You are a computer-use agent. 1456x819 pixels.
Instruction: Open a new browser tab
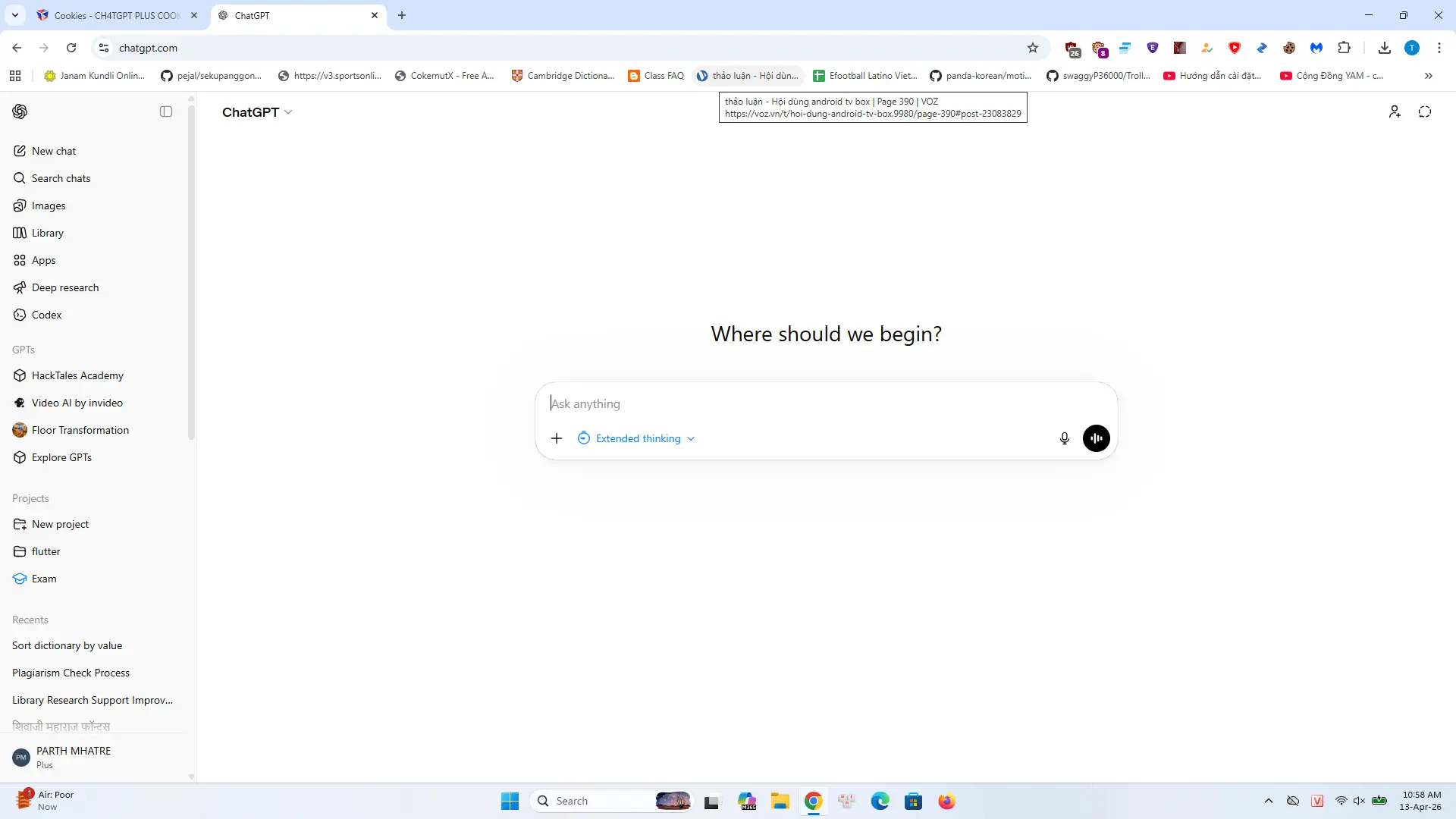(402, 15)
